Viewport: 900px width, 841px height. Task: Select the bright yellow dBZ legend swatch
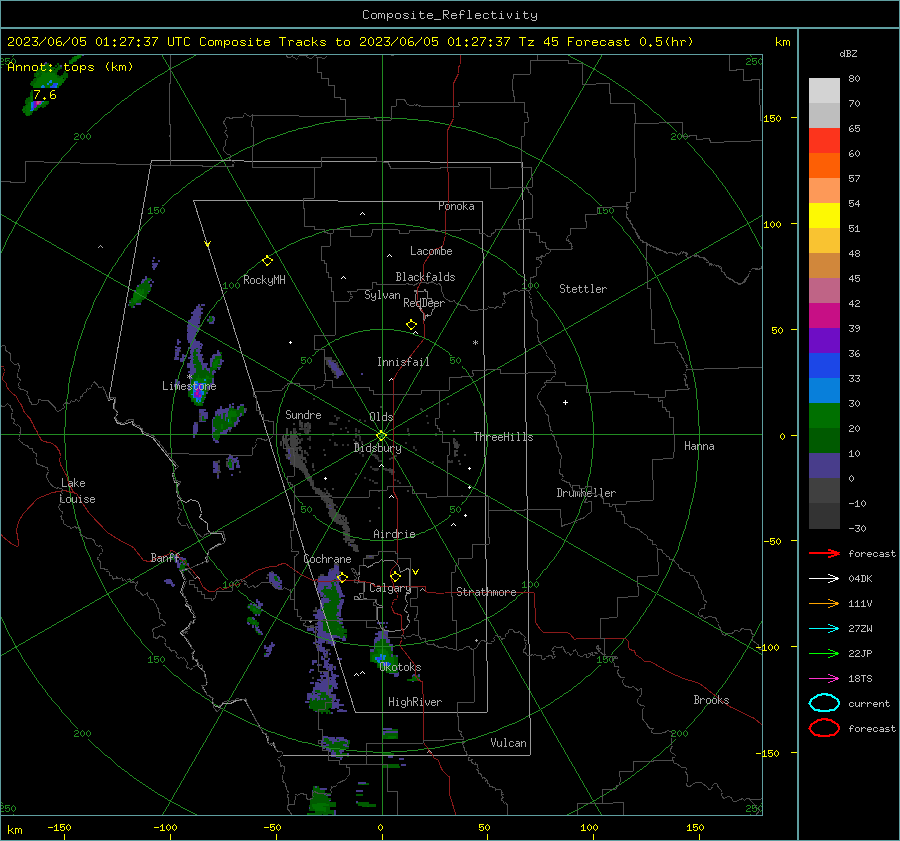click(824, 215)
